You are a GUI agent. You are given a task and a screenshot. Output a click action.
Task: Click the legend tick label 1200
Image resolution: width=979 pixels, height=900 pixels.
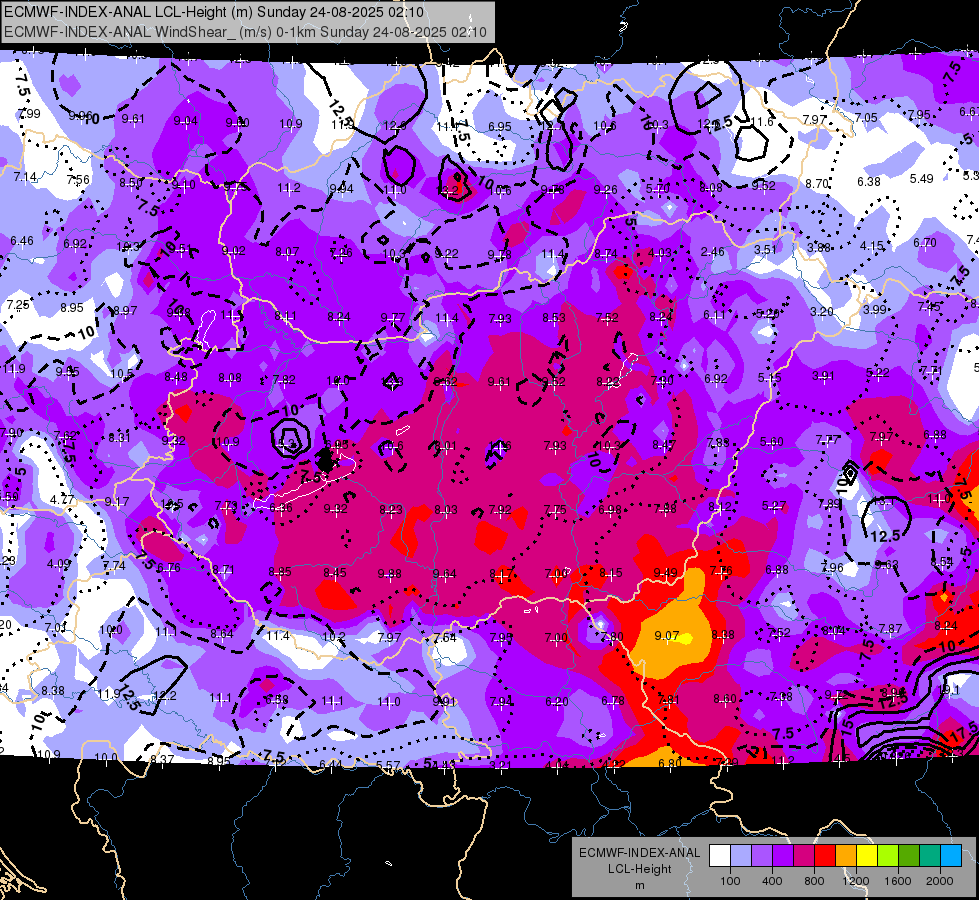(x=856, y=881)
